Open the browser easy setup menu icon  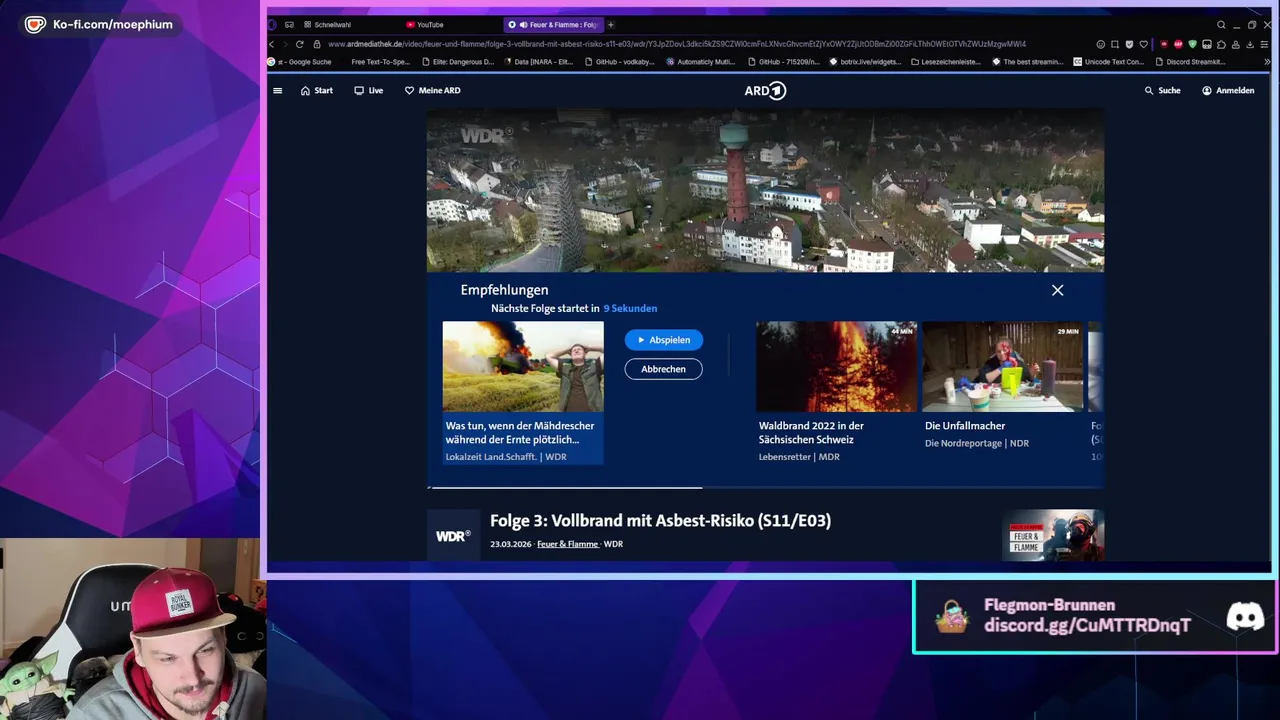[x=1264, y=44]
